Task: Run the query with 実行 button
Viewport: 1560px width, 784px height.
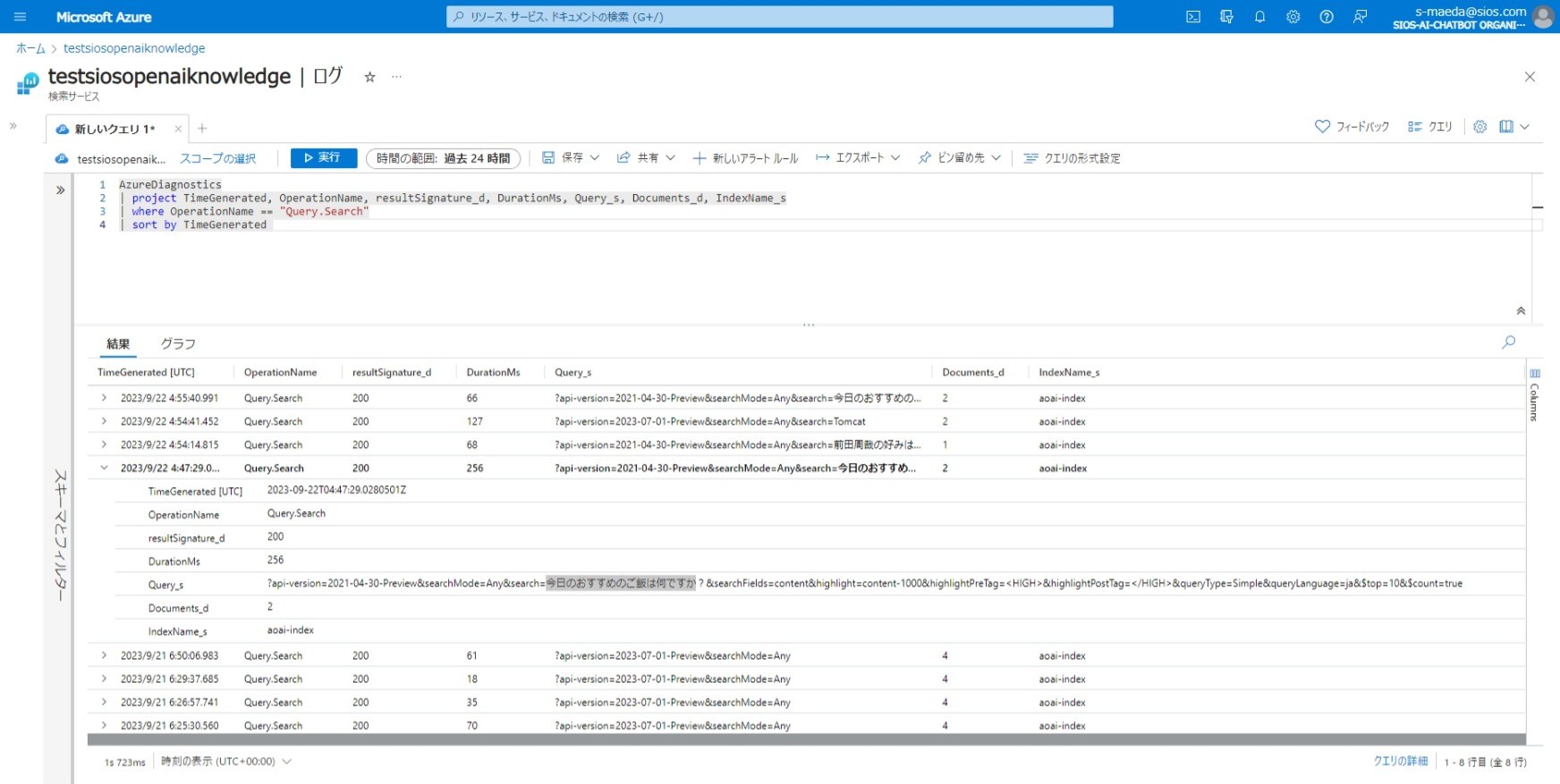Action: pos(324,158)
